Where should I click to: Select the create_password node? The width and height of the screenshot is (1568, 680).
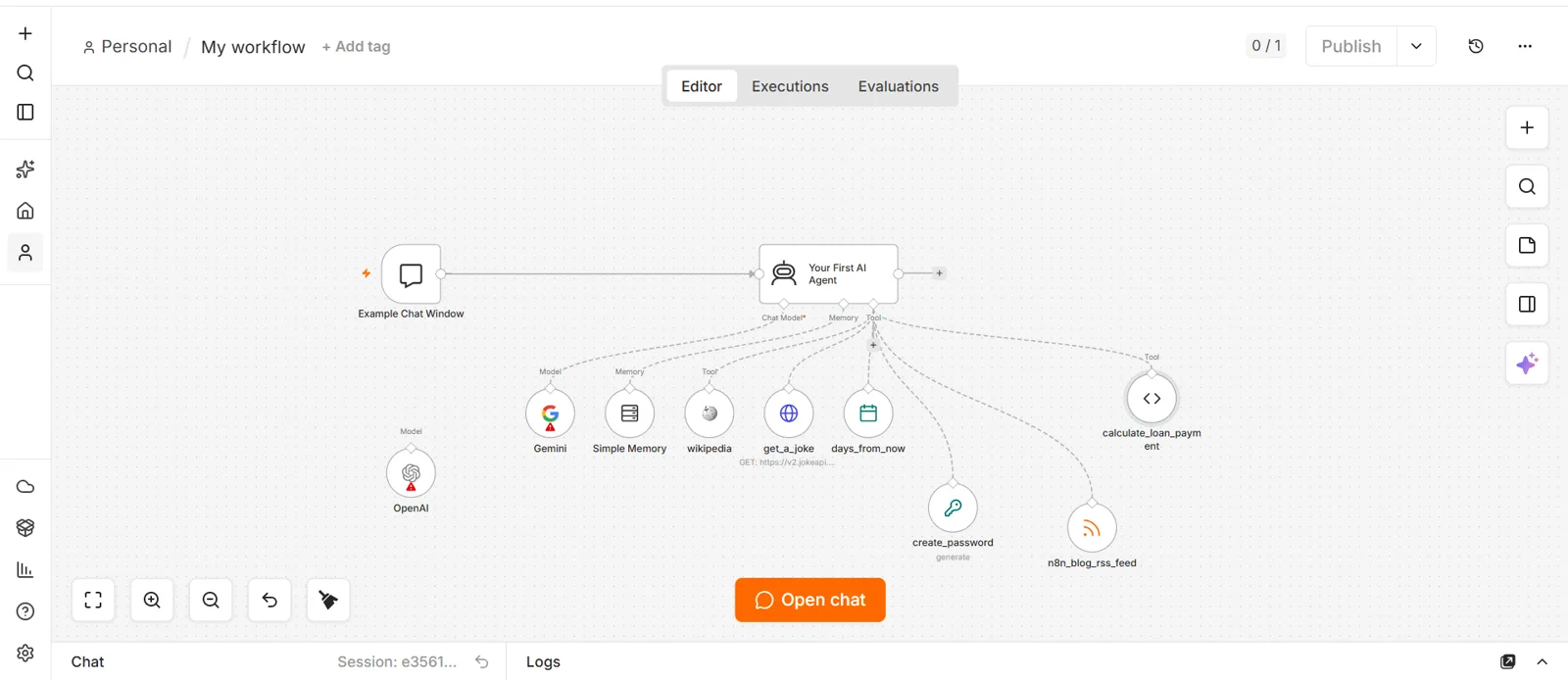tap(953, 508)
